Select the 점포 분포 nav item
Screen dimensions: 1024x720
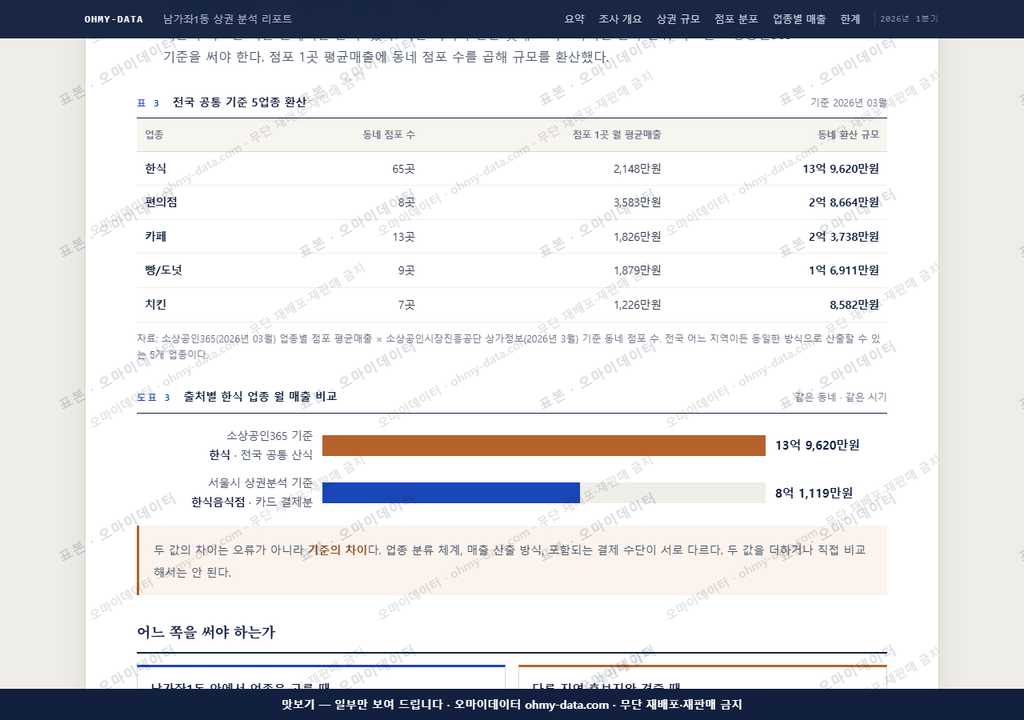pos(736,19)
